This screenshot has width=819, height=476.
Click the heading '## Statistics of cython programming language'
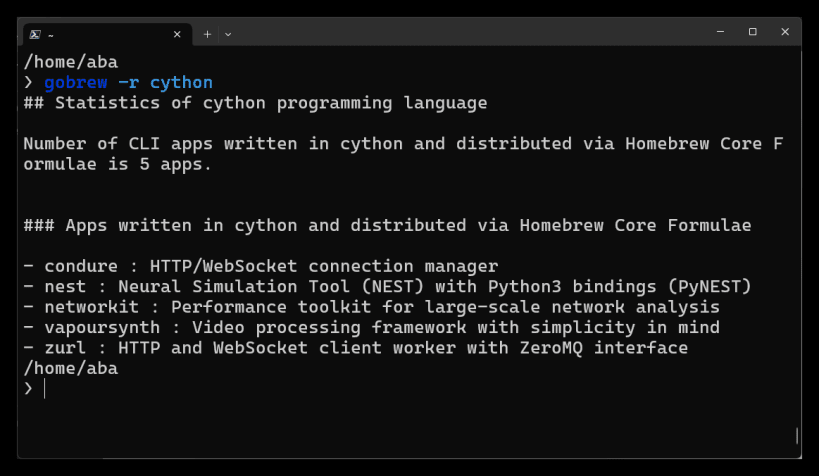click(x=255, y=103)
